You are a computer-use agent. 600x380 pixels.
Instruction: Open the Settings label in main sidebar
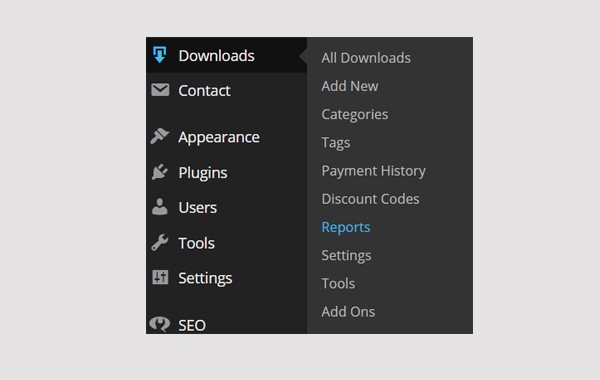pyautogui.click(x=205, y=278)
